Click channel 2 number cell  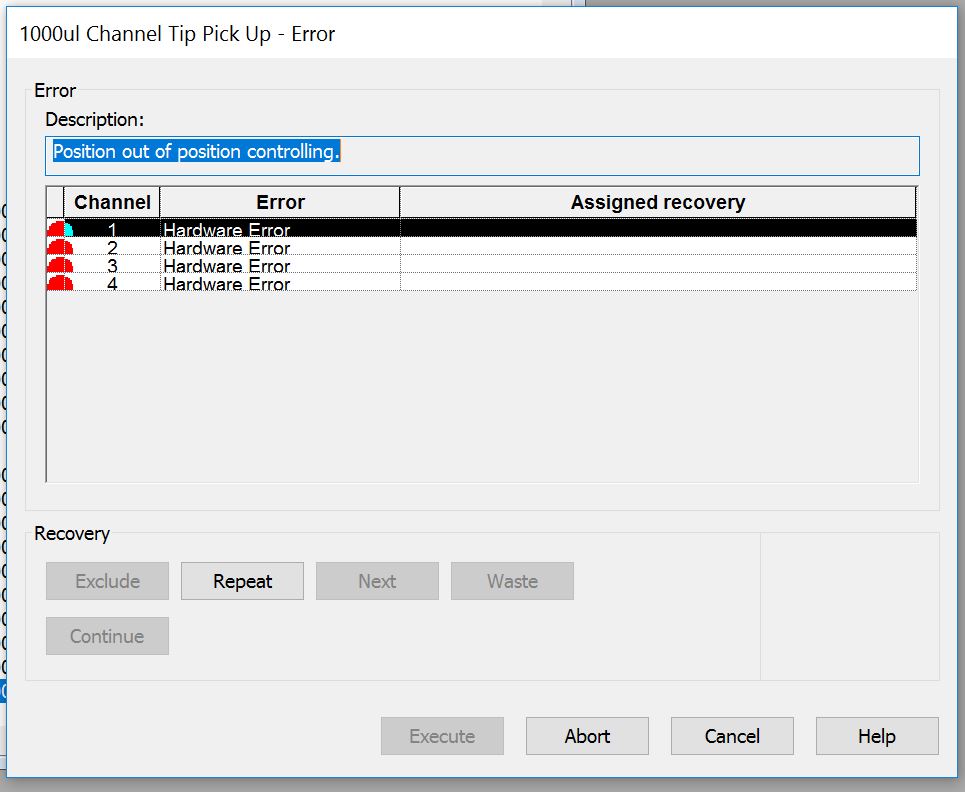click(112, 247)
